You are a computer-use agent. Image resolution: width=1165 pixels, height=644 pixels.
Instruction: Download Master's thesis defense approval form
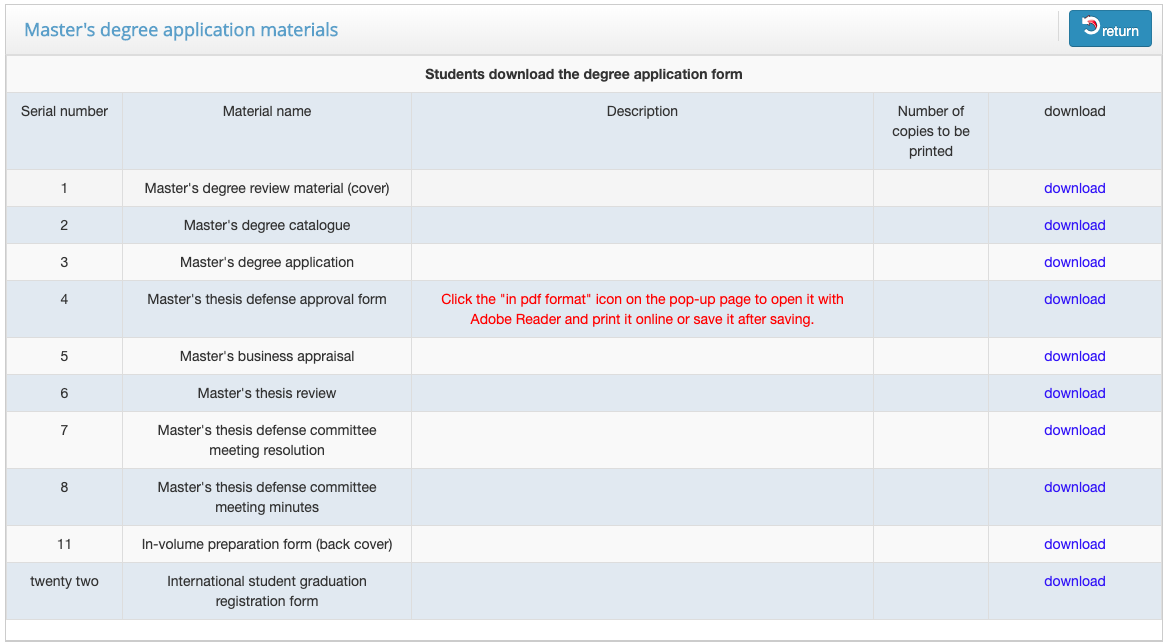click(1074, 299)
